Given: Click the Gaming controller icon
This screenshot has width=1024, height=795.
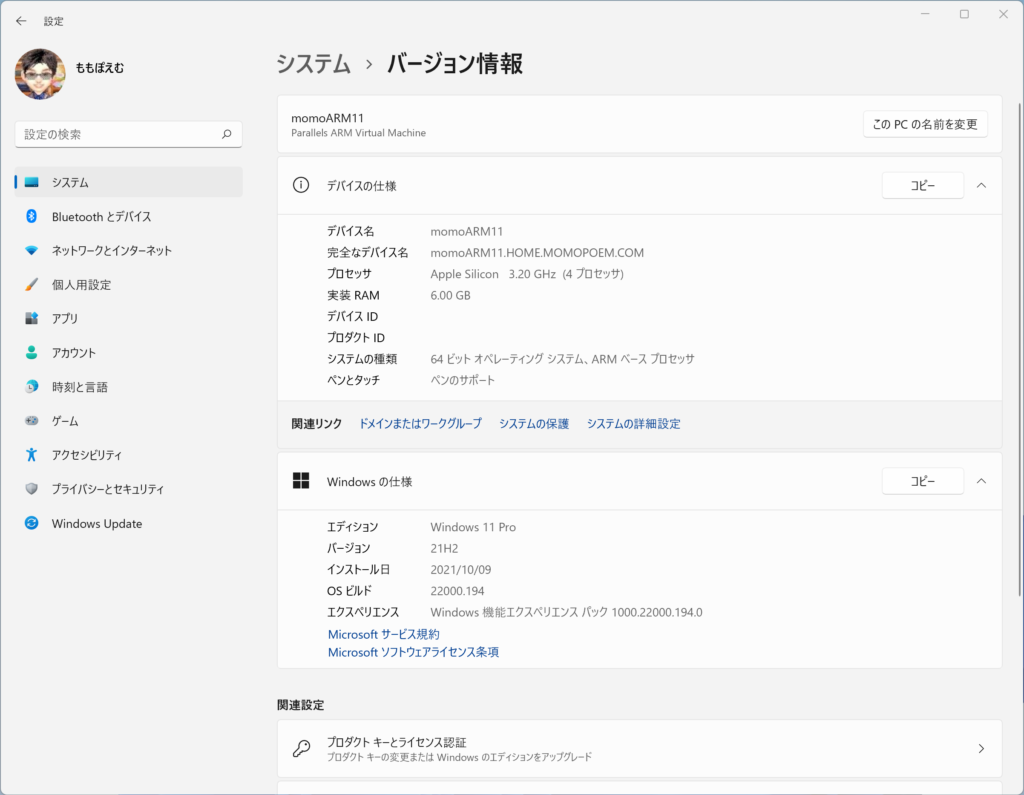Looking at the screenshot, I should [x=31, y=421].
